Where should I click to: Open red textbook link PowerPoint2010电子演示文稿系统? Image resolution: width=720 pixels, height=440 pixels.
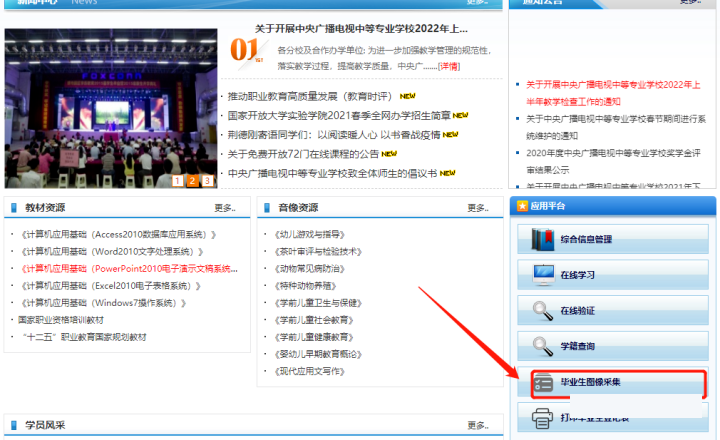click(x=129, y=269)
